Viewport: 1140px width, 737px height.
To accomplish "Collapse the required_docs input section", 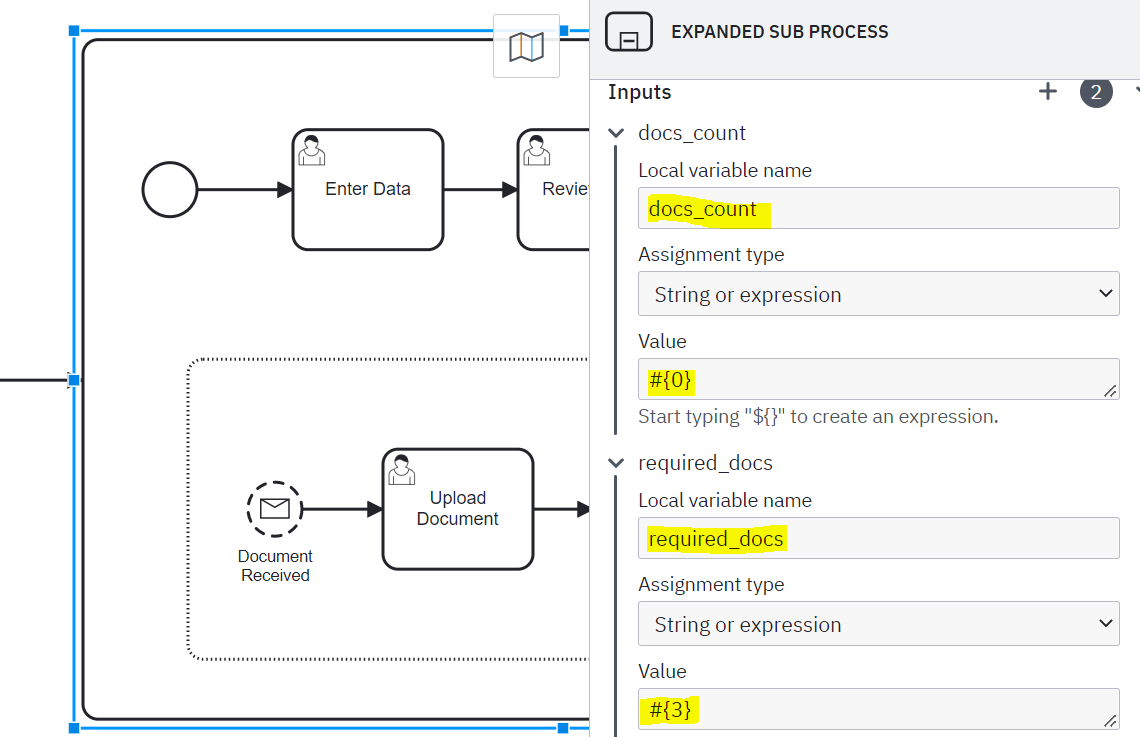I will point(616,463).
